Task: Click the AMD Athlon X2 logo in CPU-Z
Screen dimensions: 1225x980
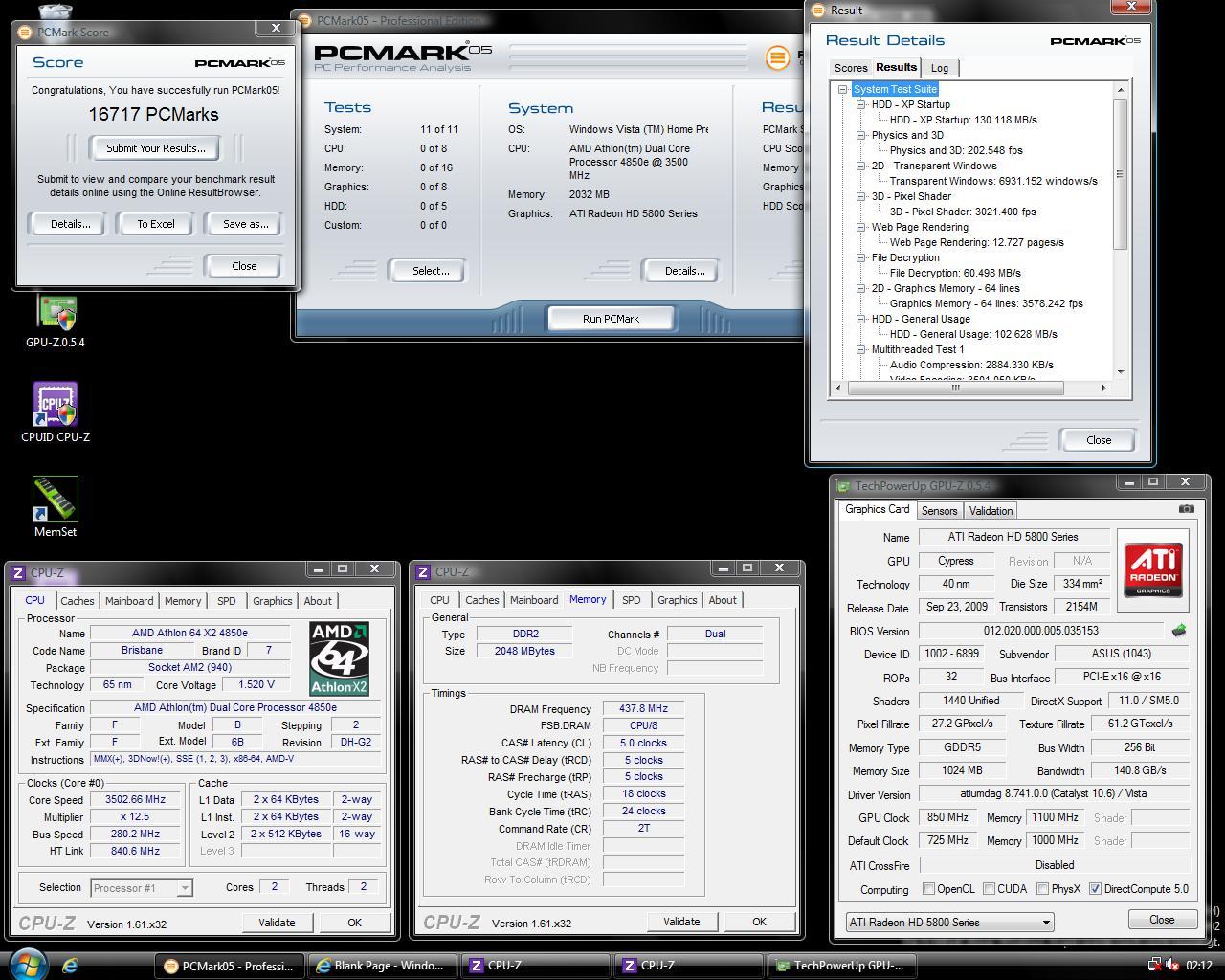Action: [339, 658]
